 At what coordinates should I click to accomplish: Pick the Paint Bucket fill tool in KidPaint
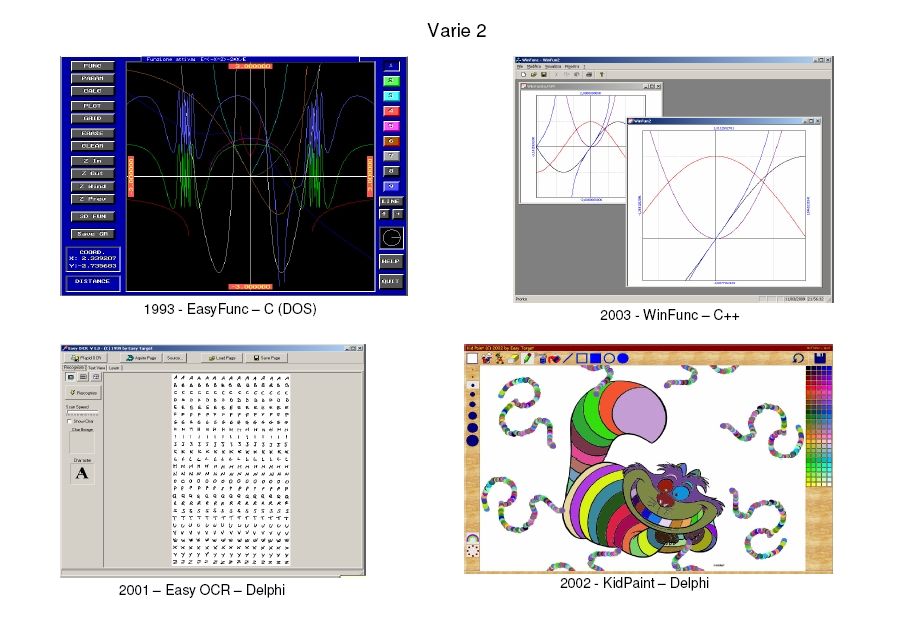tap(554, 358)
